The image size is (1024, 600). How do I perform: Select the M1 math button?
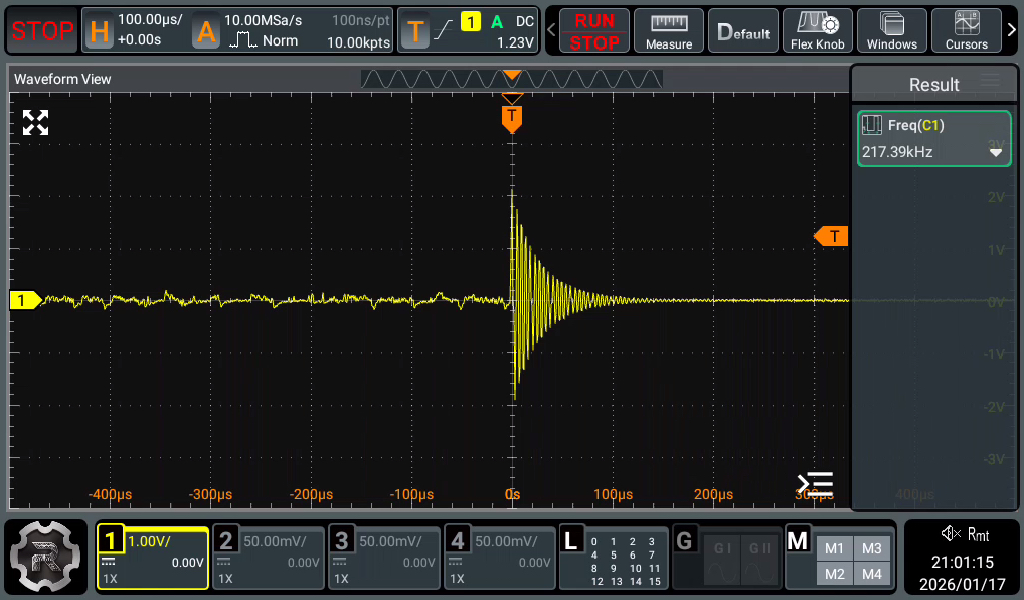tap(835, 548)
